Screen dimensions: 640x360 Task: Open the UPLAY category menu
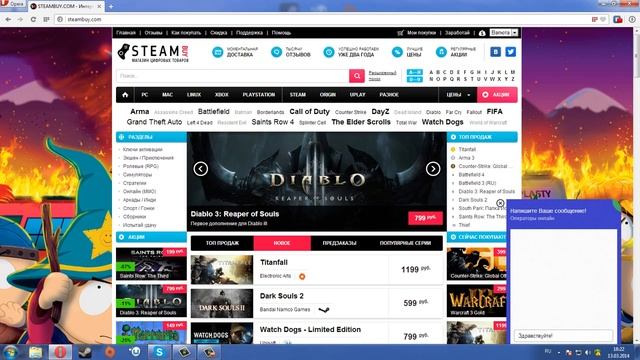coord(357,95)
